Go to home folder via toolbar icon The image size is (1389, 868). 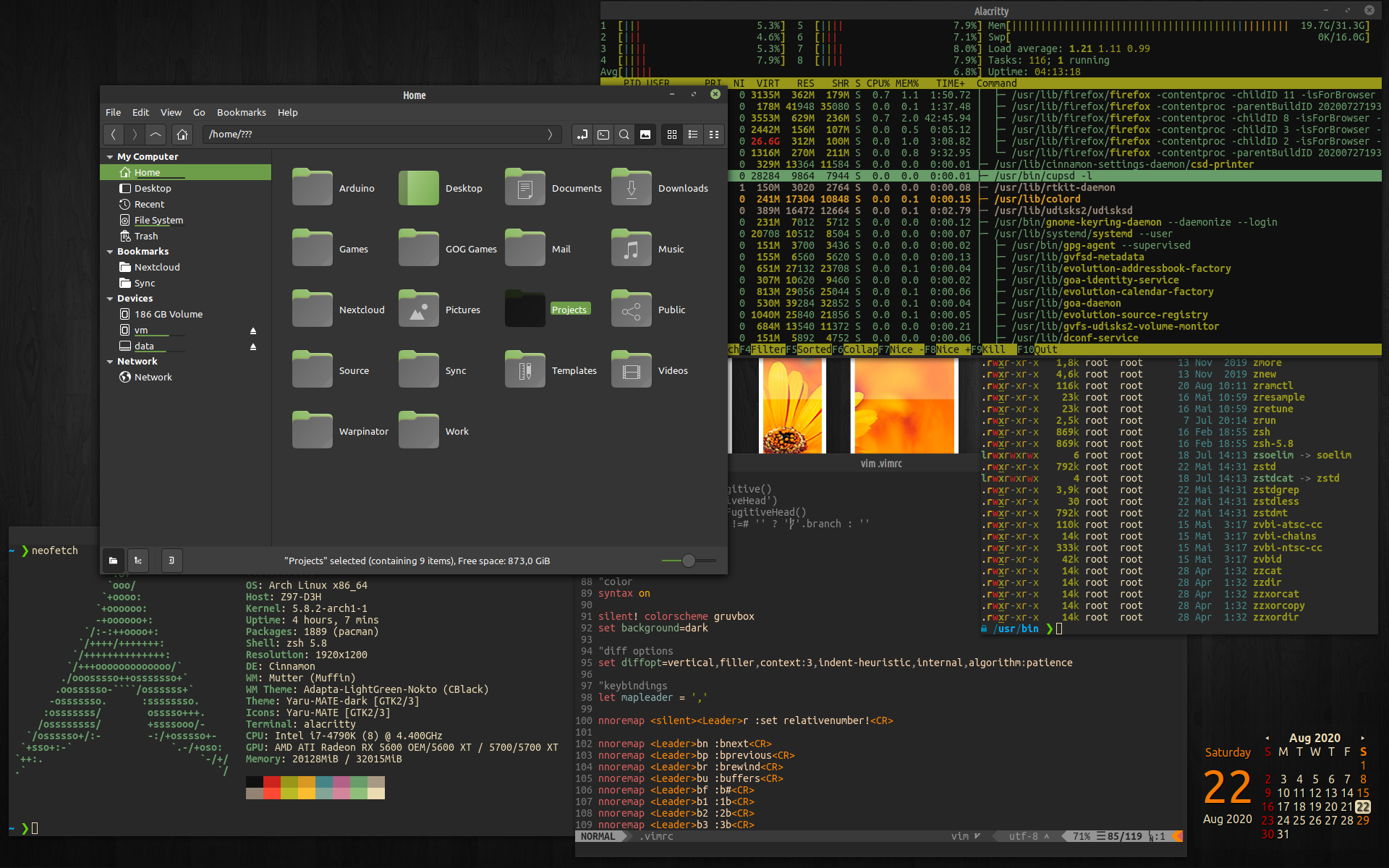(x=182, y=135)
